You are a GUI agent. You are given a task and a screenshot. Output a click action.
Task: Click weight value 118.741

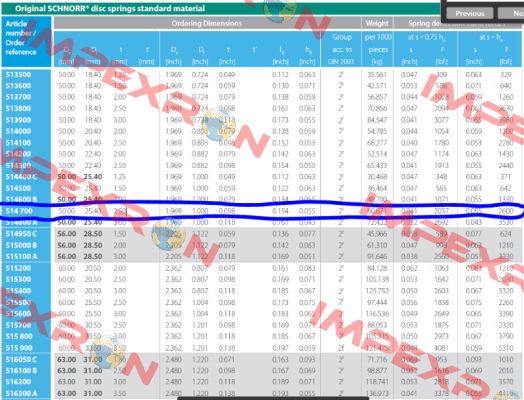pyautogui.click(x=377, y=382)
